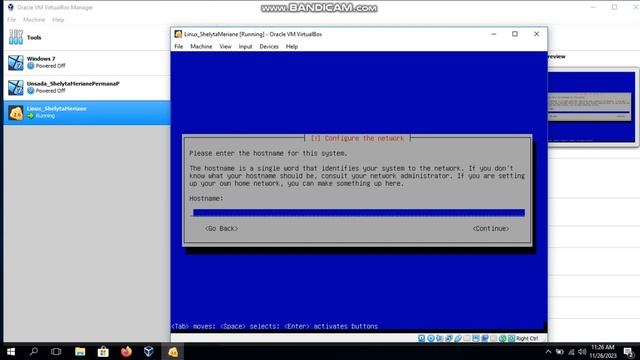Click the battery icon in system tray
The height and width of the screenshot is (360, 640).
point(560,351)
